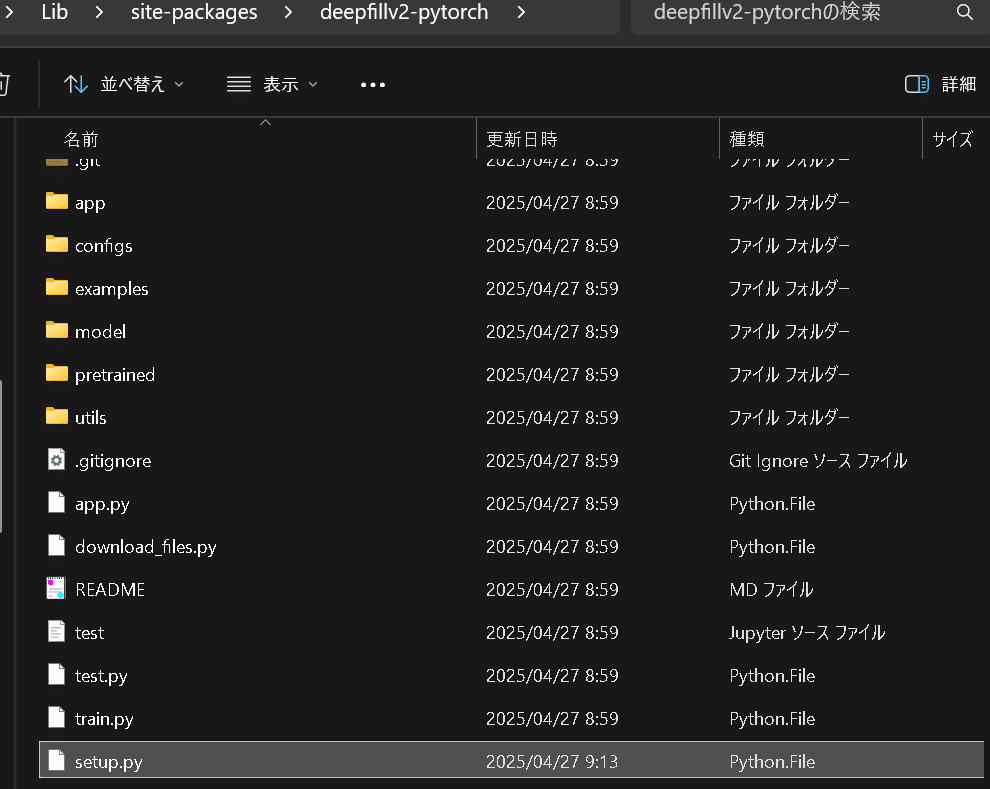
Task: Open the more options ellipsis menu
Action: [x=372, y=84]
